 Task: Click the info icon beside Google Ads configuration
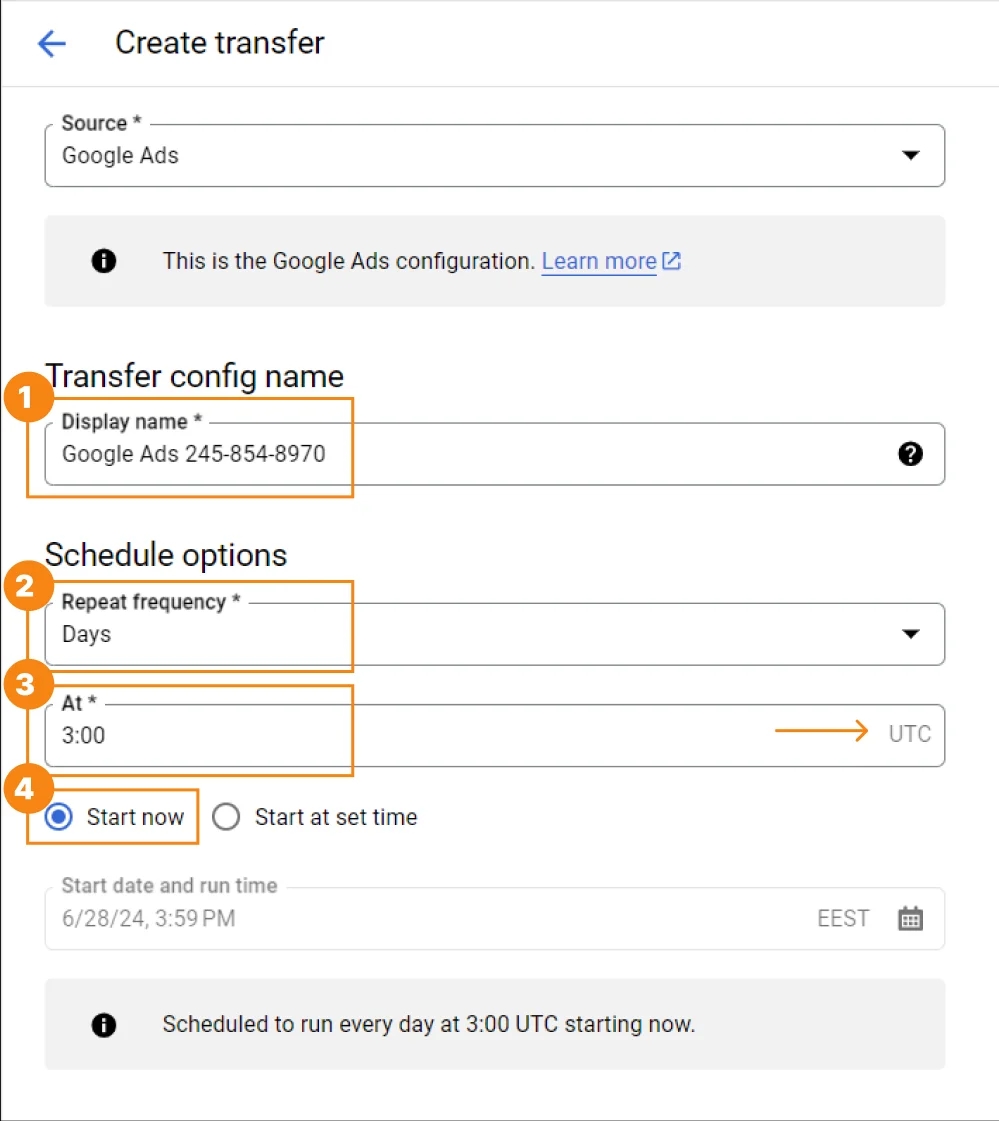tap(104, 261)
